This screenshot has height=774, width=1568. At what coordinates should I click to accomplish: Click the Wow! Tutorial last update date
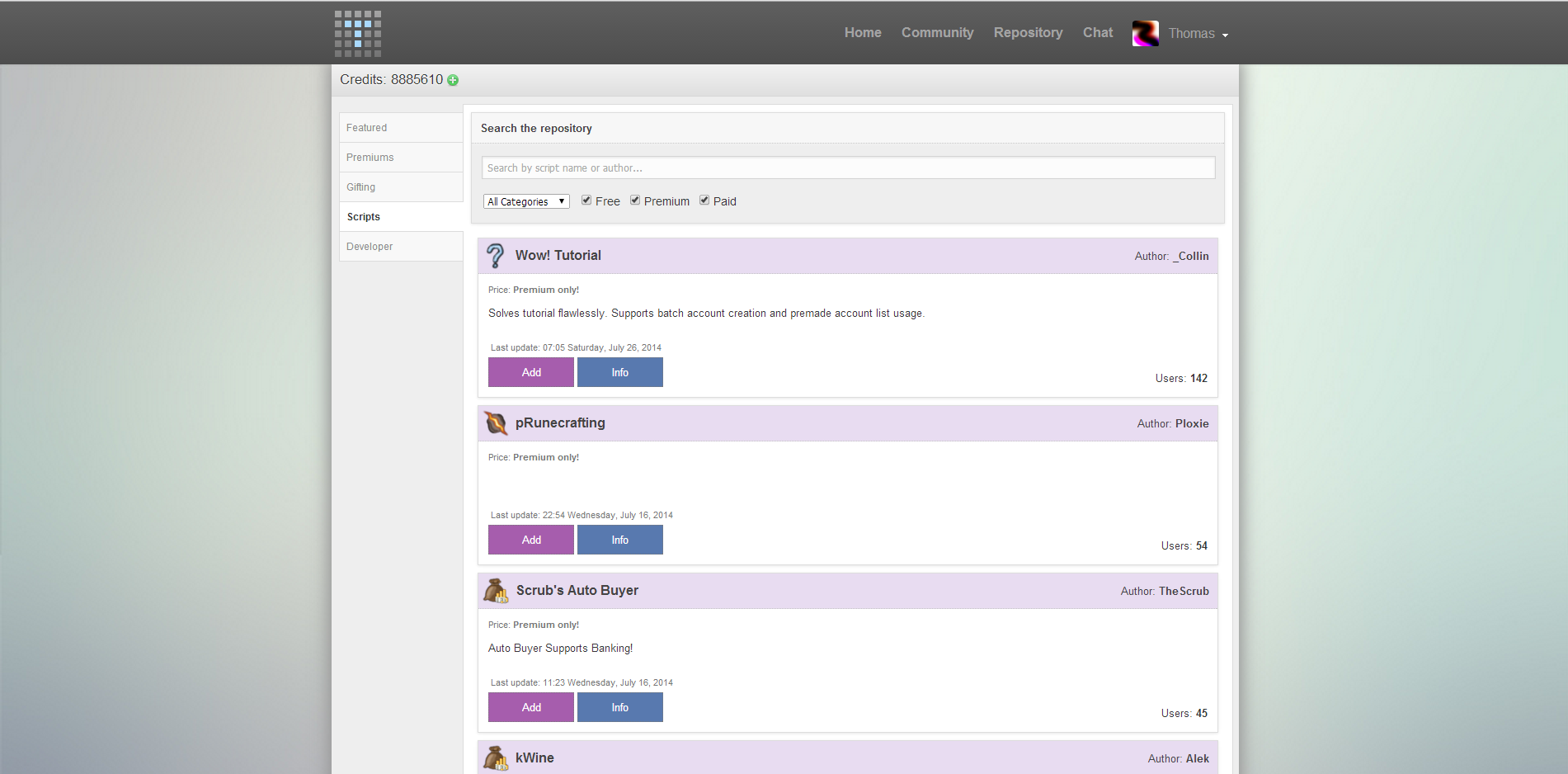576,347
